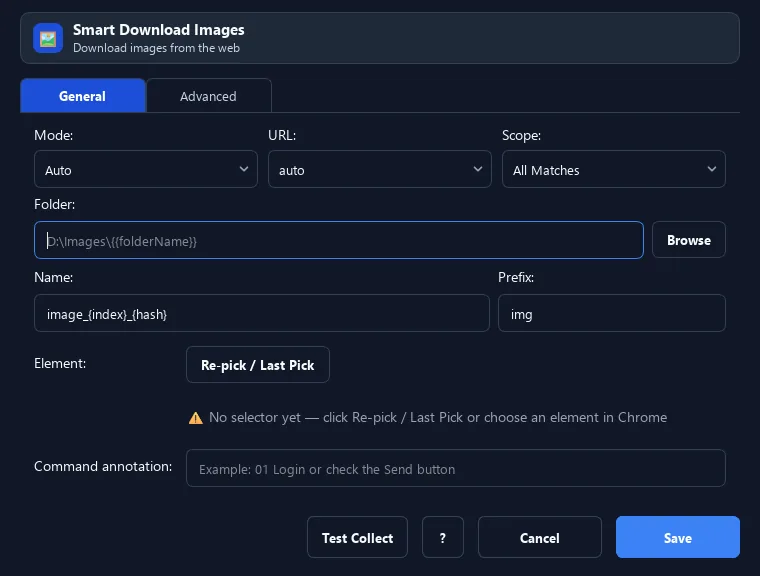Run Test Collect
The image size is (760, 576).
click(x=357, y=537)
